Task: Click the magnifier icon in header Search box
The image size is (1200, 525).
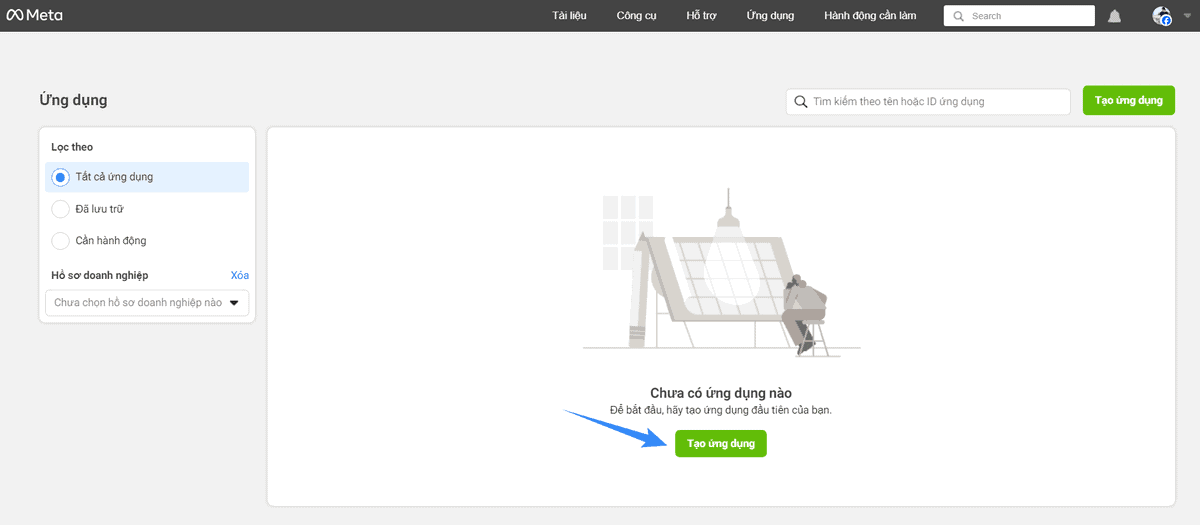Action: (959, 16)
